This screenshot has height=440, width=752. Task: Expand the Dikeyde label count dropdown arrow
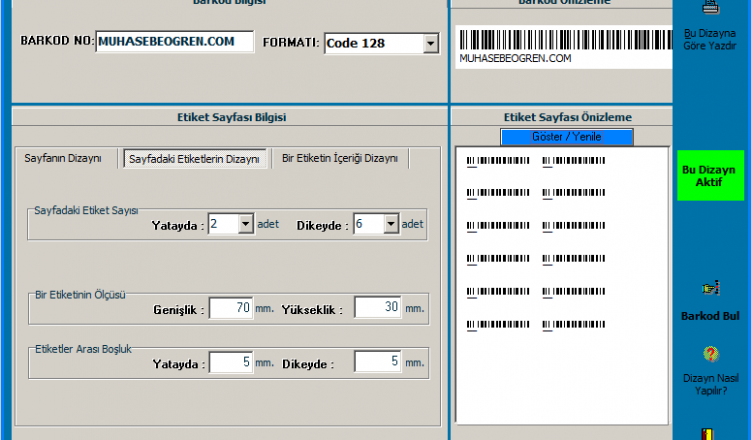(x=391, y=224)
